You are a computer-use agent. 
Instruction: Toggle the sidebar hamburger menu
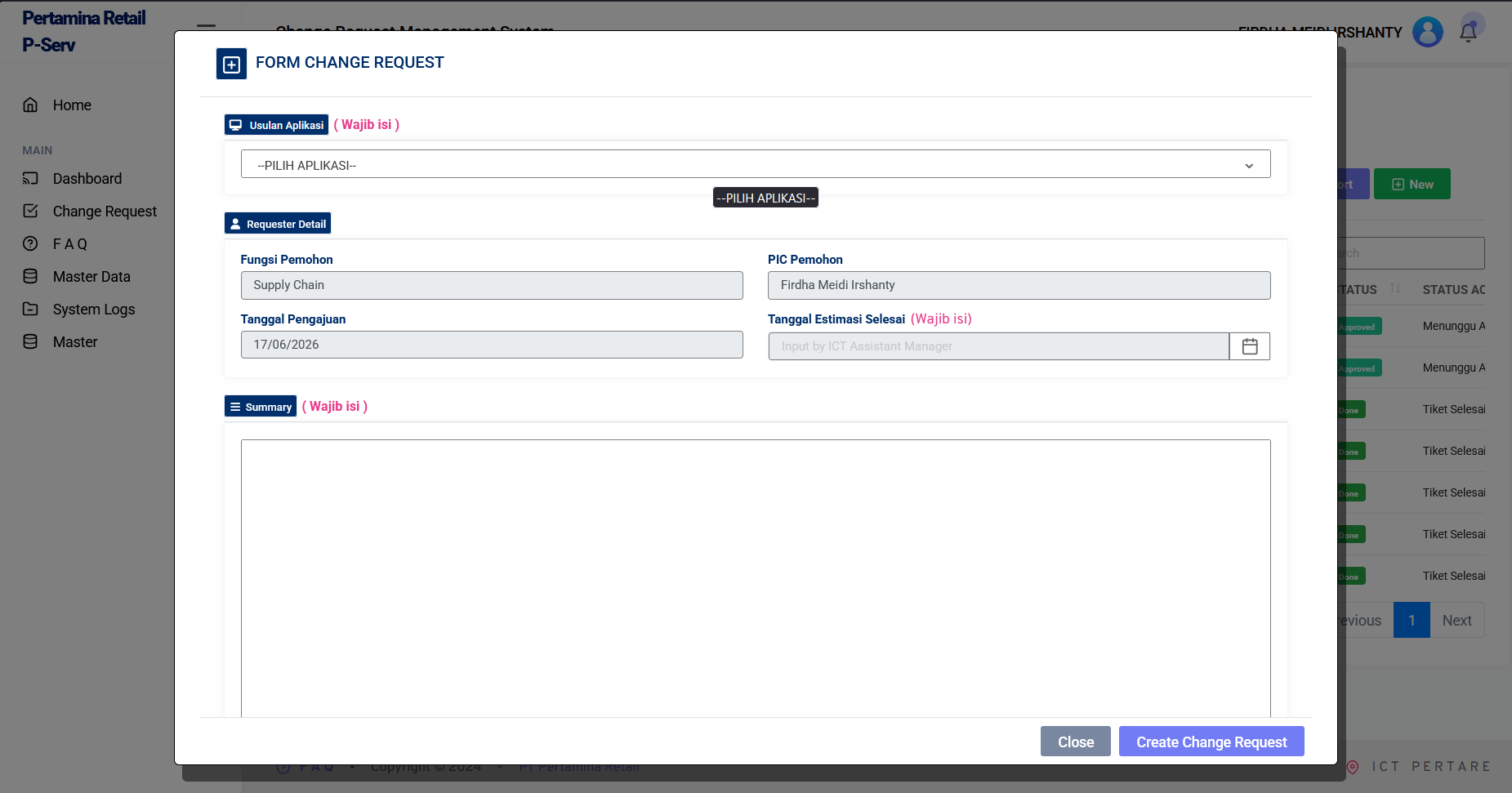pos(206,27)
